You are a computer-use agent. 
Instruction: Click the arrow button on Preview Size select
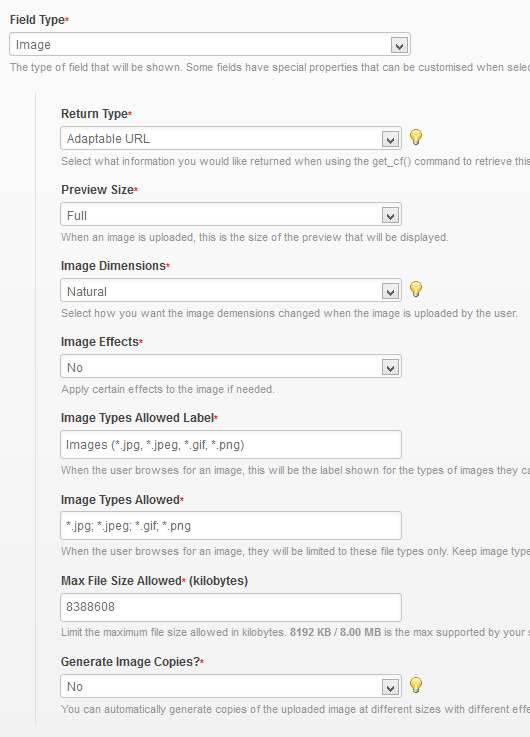point(390,216)
